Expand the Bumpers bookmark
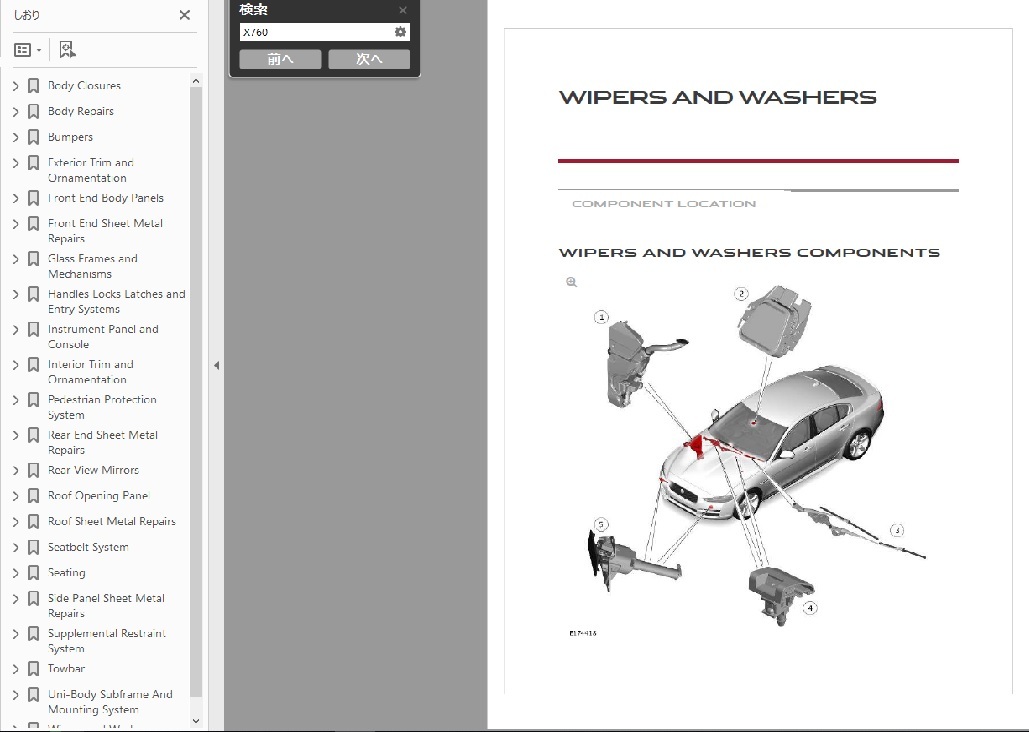 (x=16, y=137)
